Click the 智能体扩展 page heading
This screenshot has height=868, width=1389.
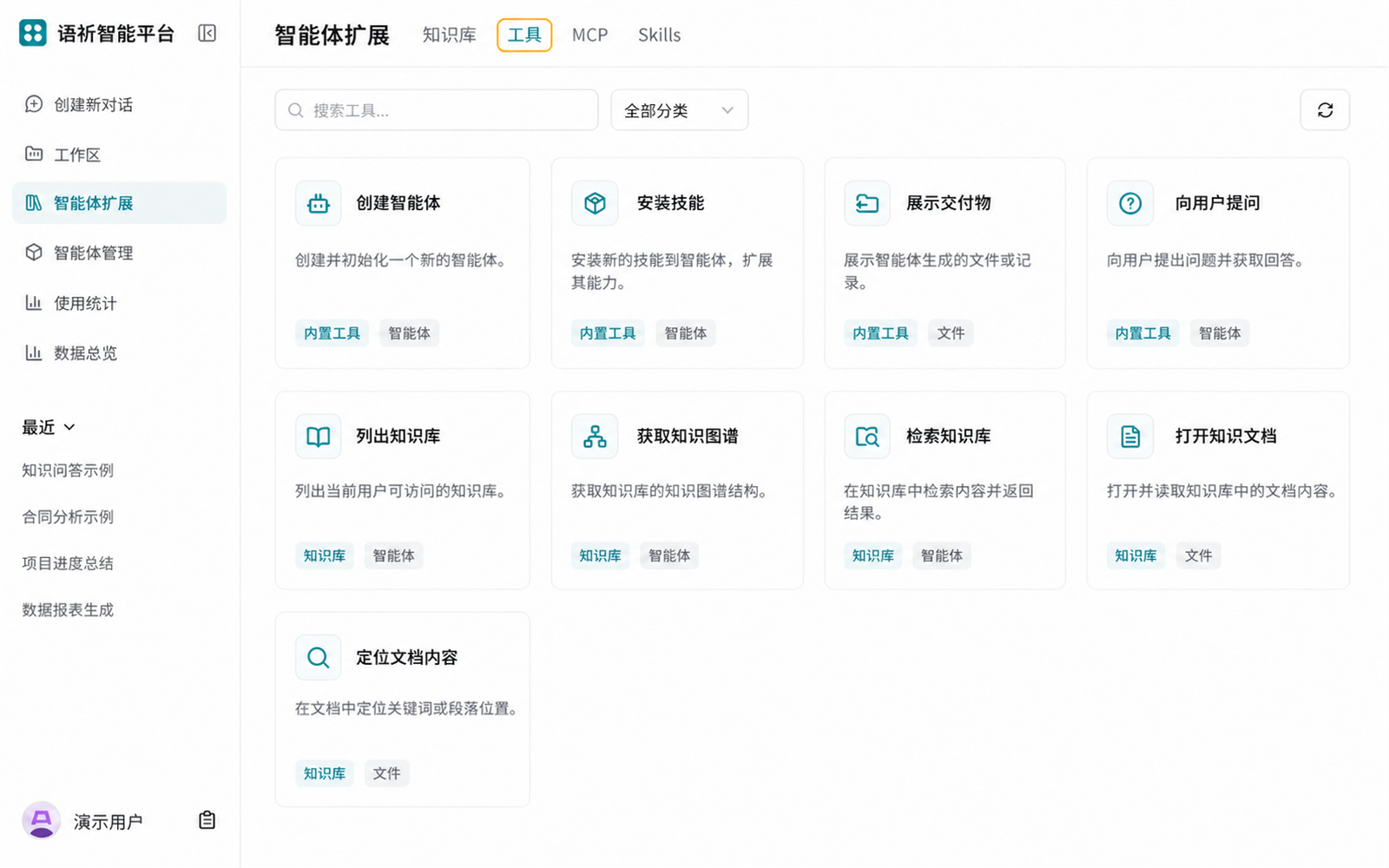tap(332, 36)
